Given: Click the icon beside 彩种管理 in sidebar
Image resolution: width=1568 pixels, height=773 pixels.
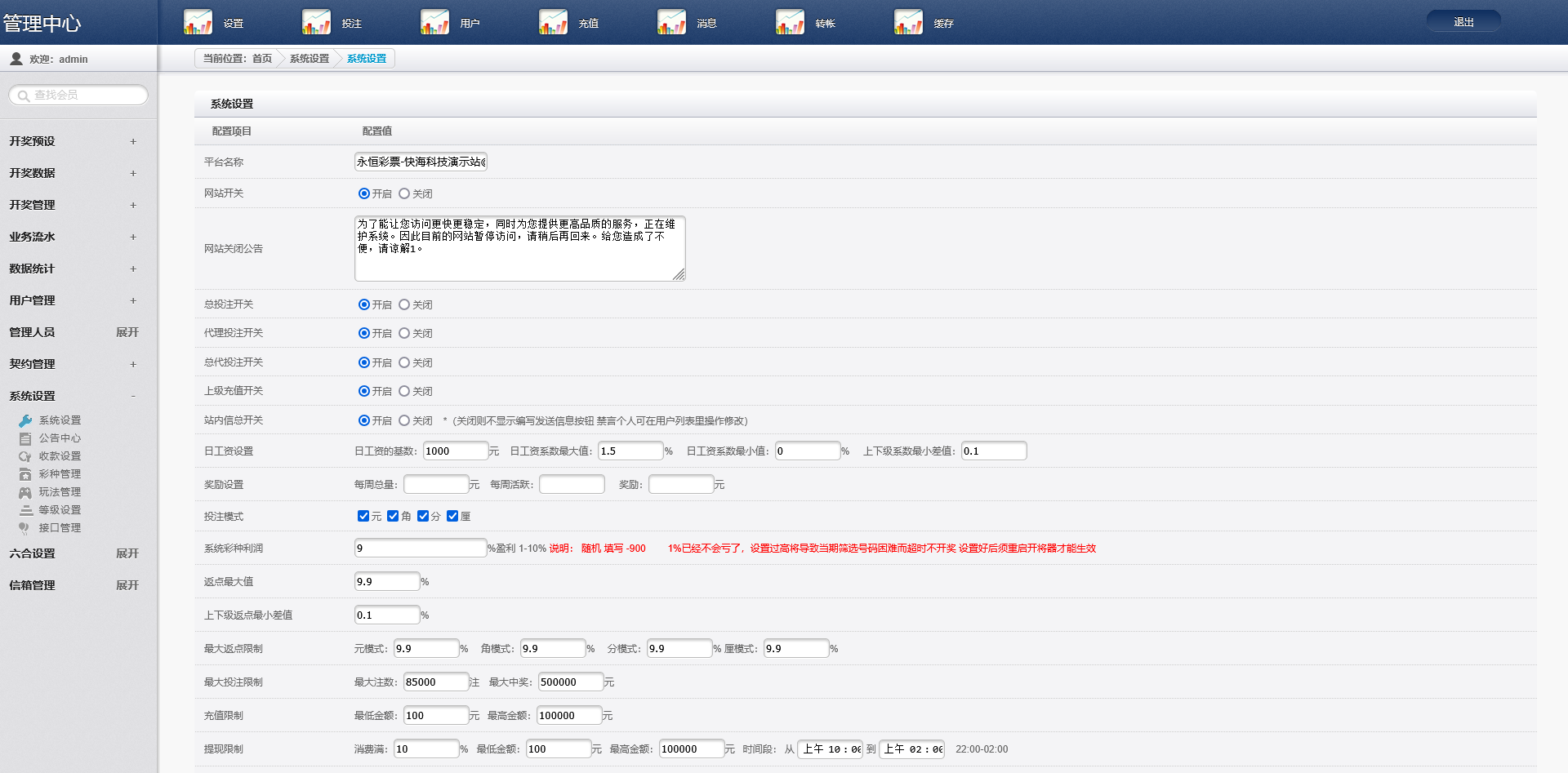Looking at the screenshot, I should pos(25,474).
